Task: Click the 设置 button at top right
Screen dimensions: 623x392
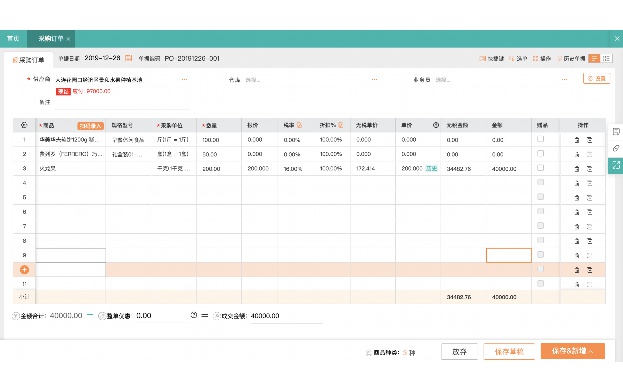Action: coord(596,79)
